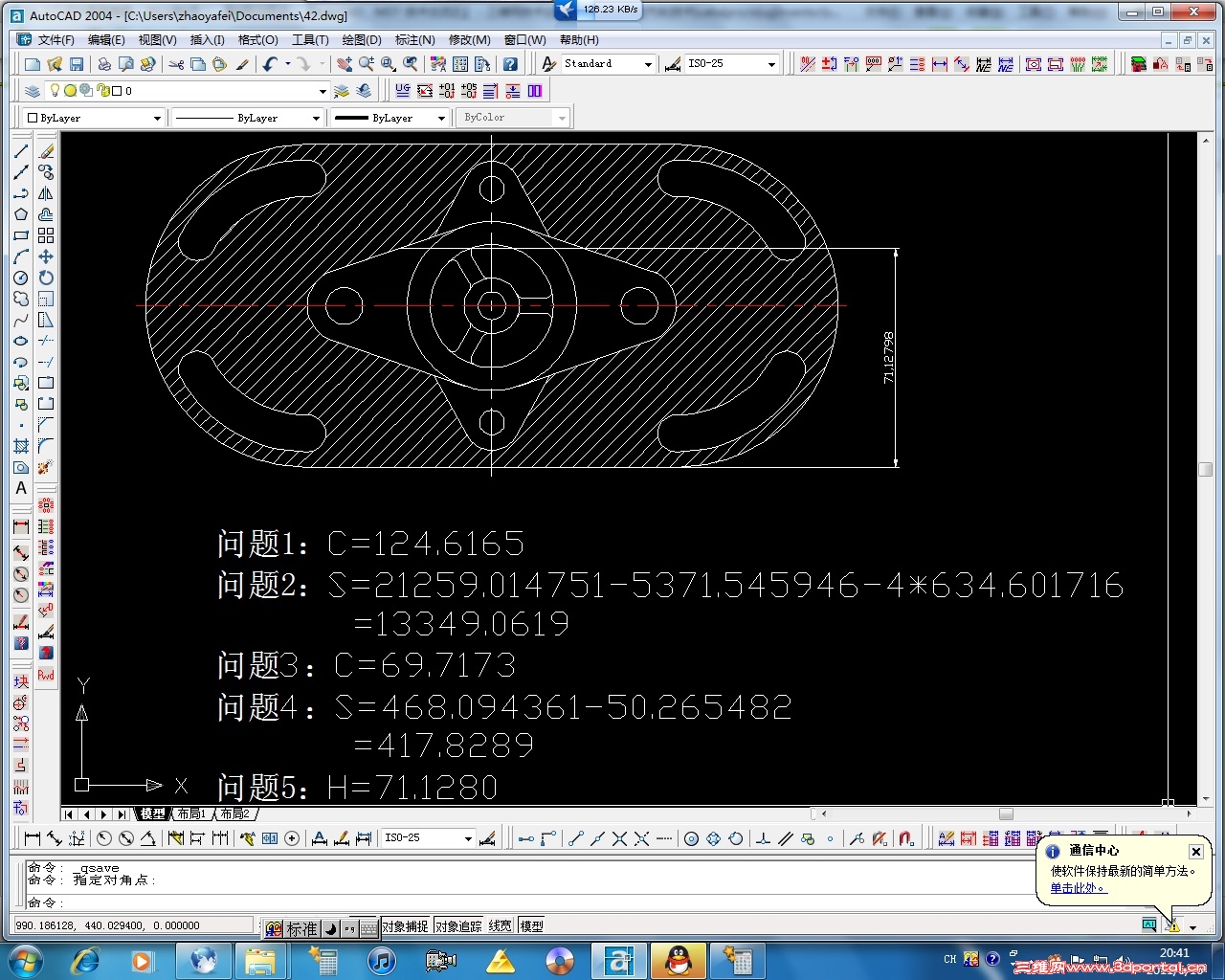The height and width of the screenshot is (980, 1225).
Task: Toggle 线宽 (lineweight) display in status bar
Action: pyautogui.click(x=501, y=926)
